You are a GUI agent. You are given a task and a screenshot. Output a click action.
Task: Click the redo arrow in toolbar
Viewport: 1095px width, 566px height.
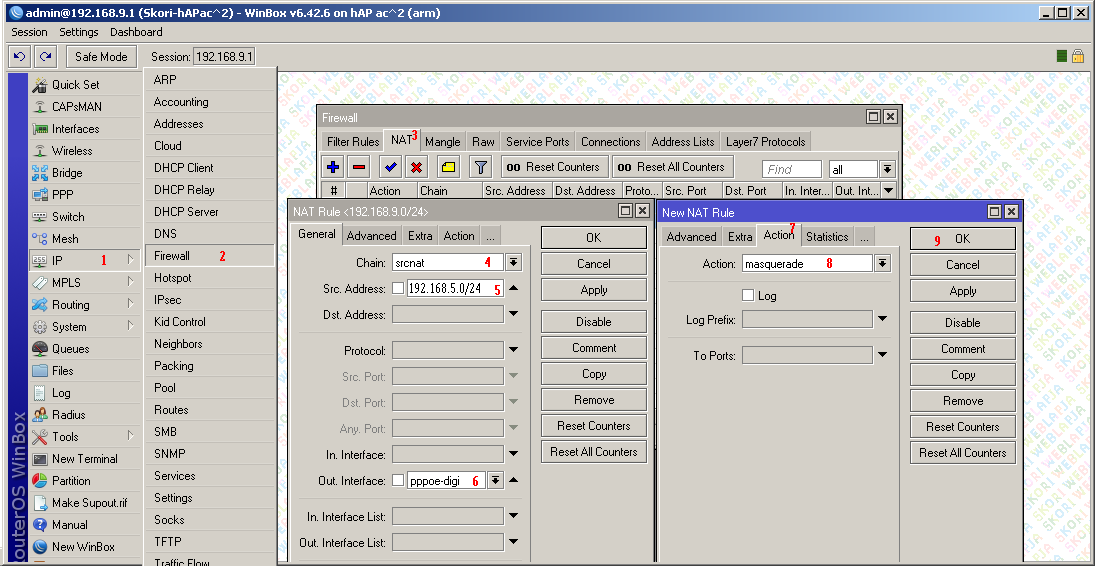coord(45,57)
